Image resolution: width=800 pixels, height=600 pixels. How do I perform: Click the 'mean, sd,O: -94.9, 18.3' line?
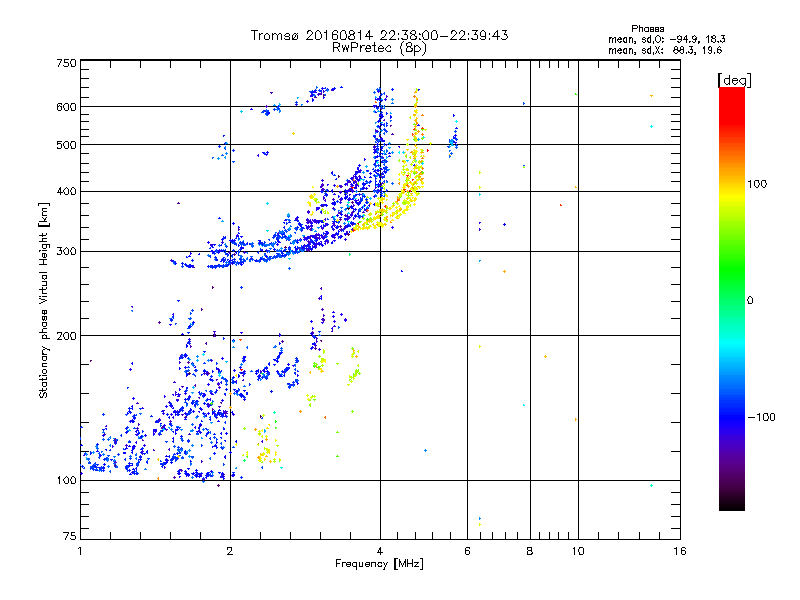[x=666, y=39]
